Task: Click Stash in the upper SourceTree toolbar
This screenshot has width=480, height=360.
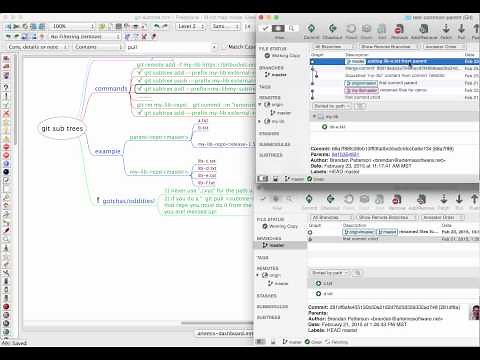Action: point(366,31)
